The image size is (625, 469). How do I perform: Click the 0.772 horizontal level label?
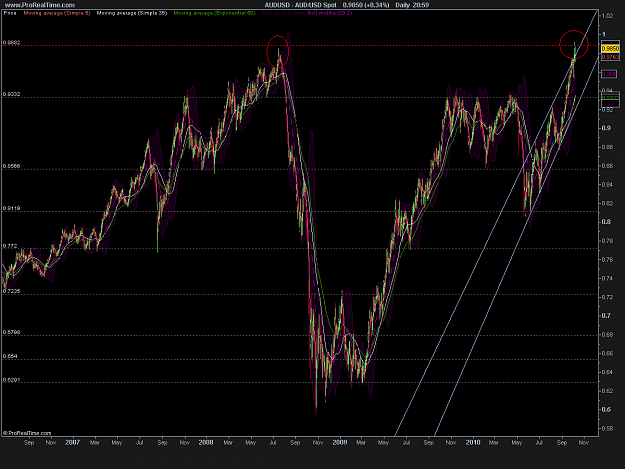pyautogui.click(x=10, y=246)
